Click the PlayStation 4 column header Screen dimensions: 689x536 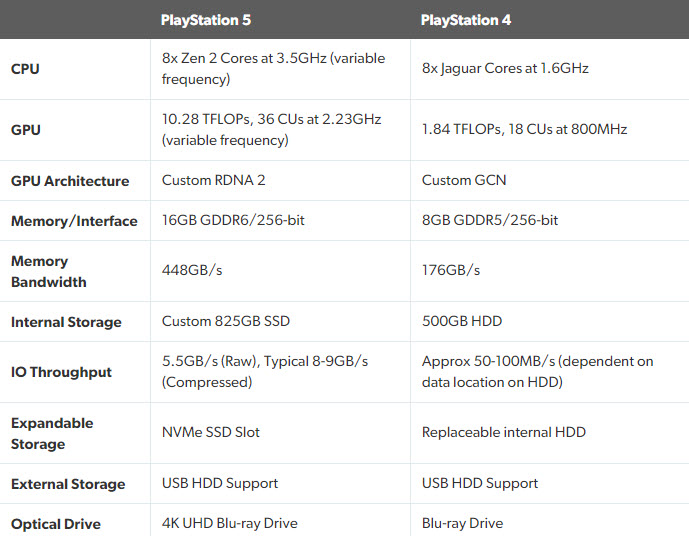(x=466, y=20)
